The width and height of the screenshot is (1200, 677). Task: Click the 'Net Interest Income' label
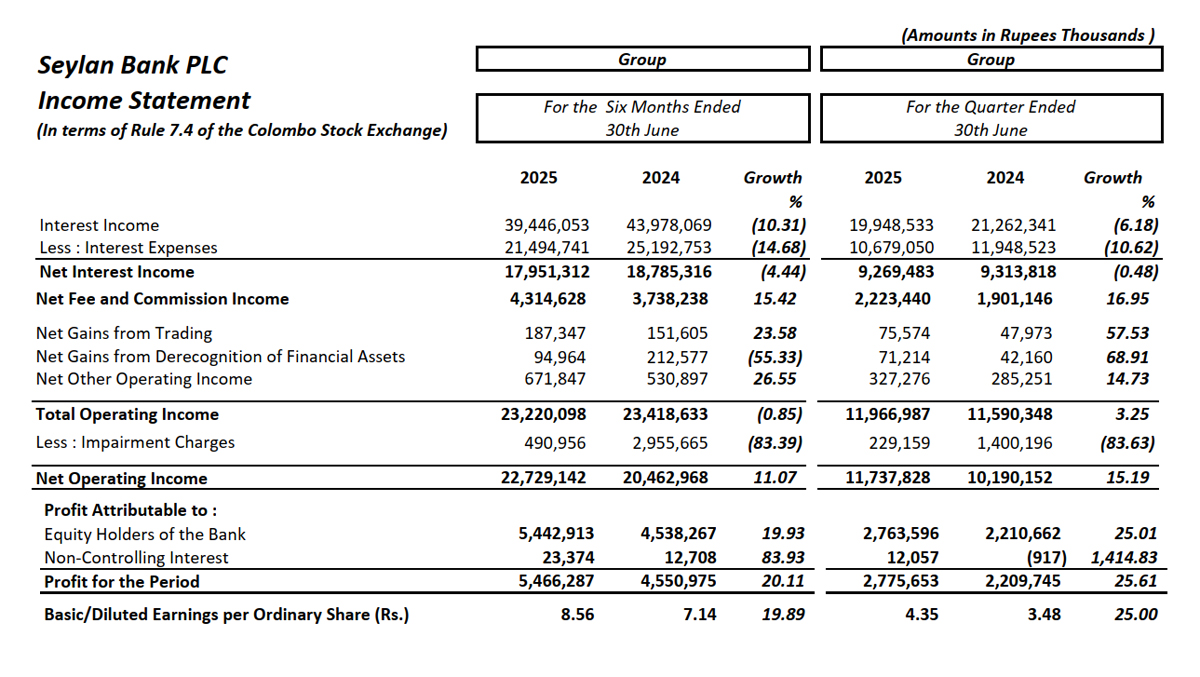pos(117,271)
